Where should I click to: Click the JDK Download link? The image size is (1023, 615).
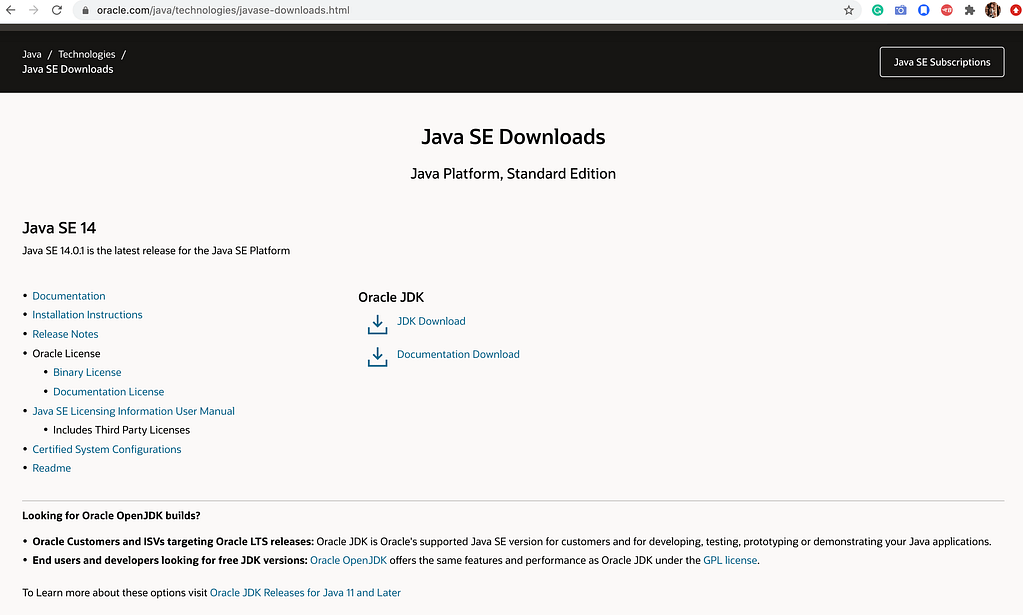pyautogui.click(x=431, y=321)
